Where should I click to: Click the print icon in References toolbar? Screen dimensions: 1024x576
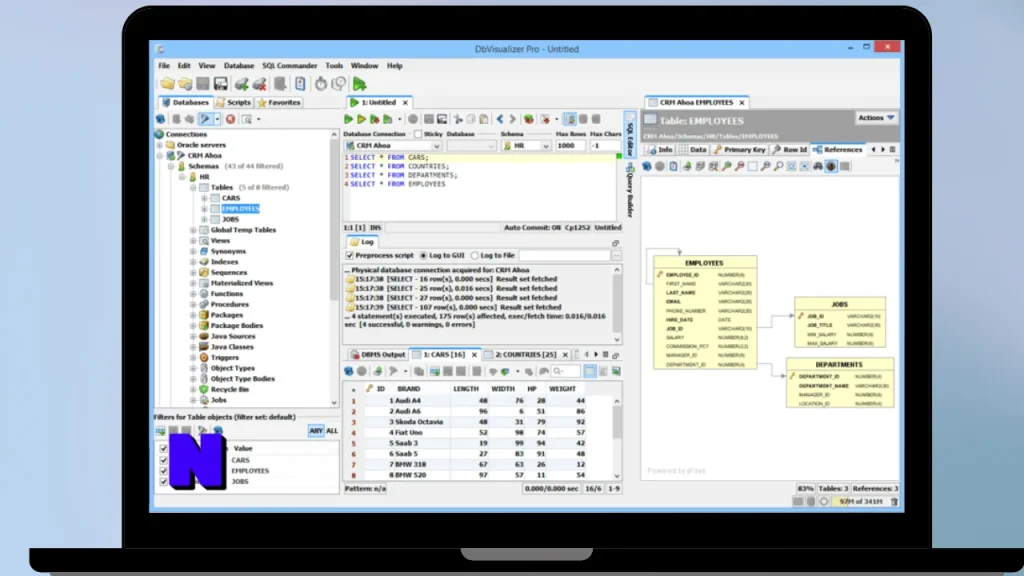700,167
